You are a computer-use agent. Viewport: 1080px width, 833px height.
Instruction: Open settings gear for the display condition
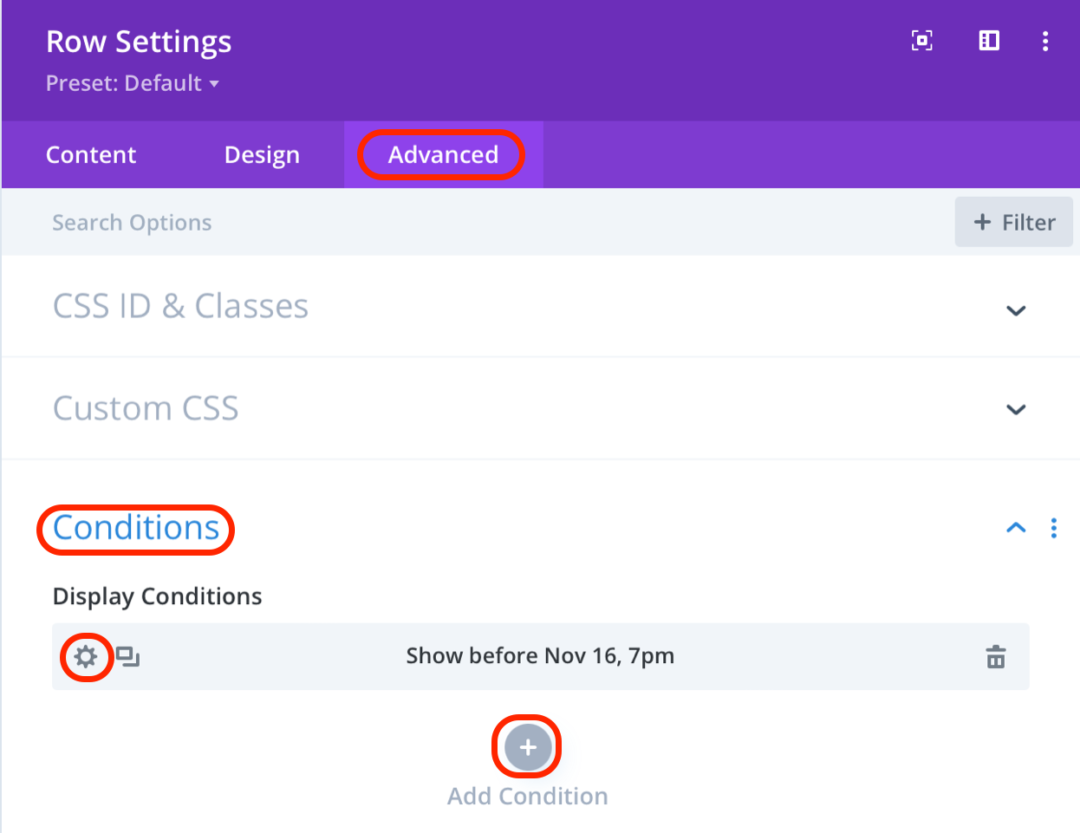(x=86, y=657)
